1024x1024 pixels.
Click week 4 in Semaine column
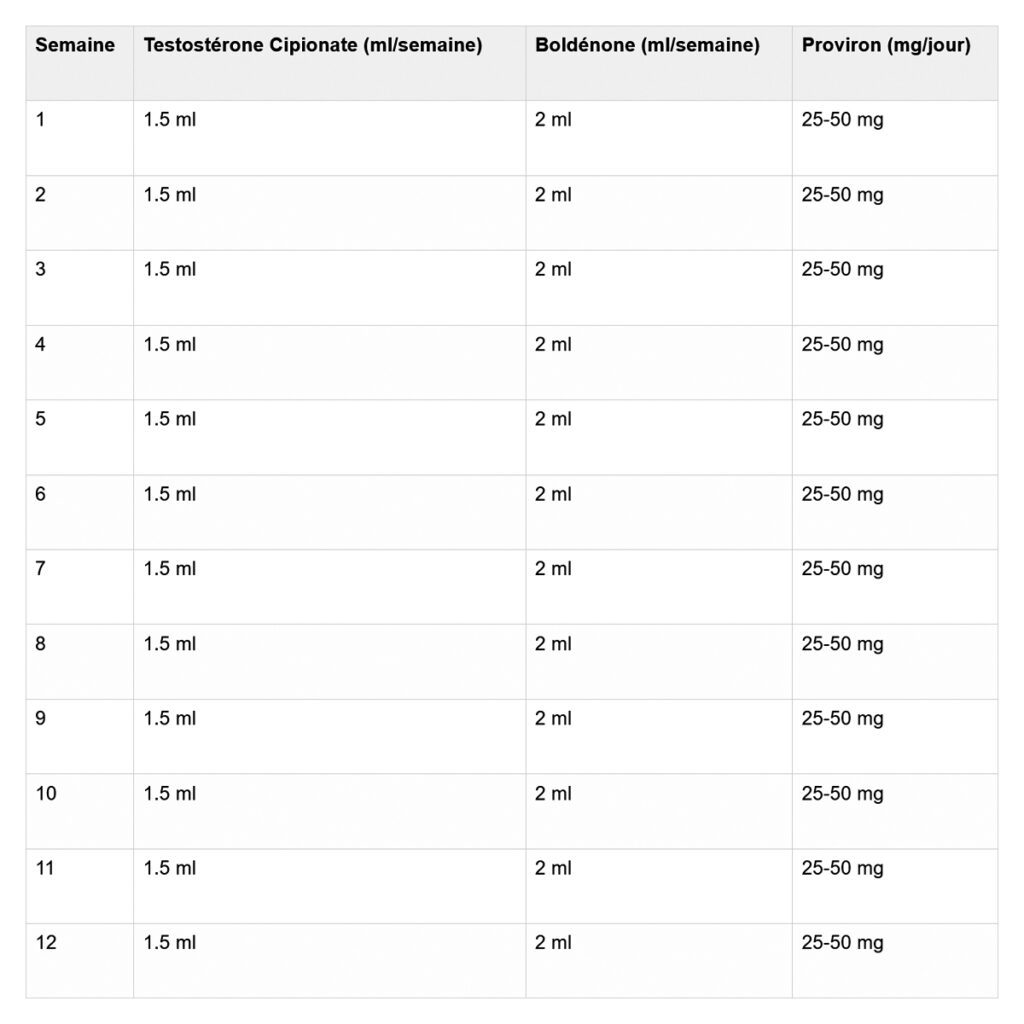point(41,345)
